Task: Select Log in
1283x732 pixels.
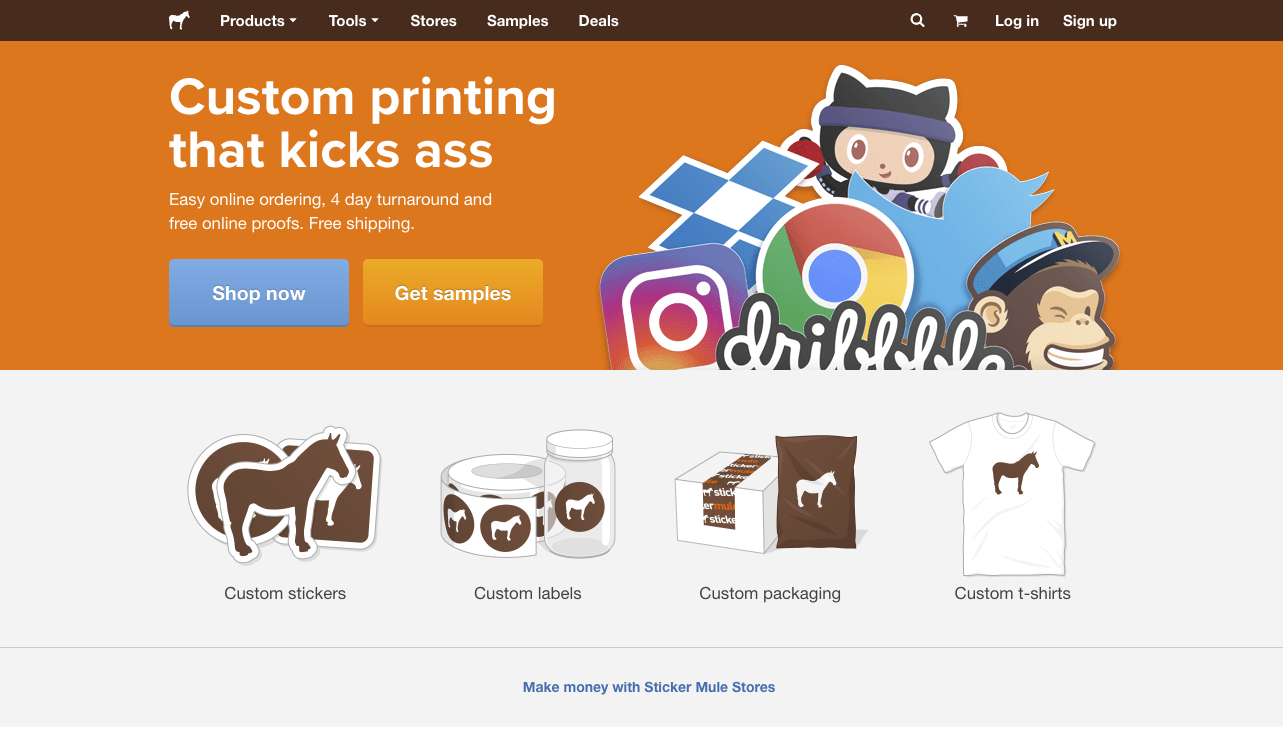Action: [1017, 20]
